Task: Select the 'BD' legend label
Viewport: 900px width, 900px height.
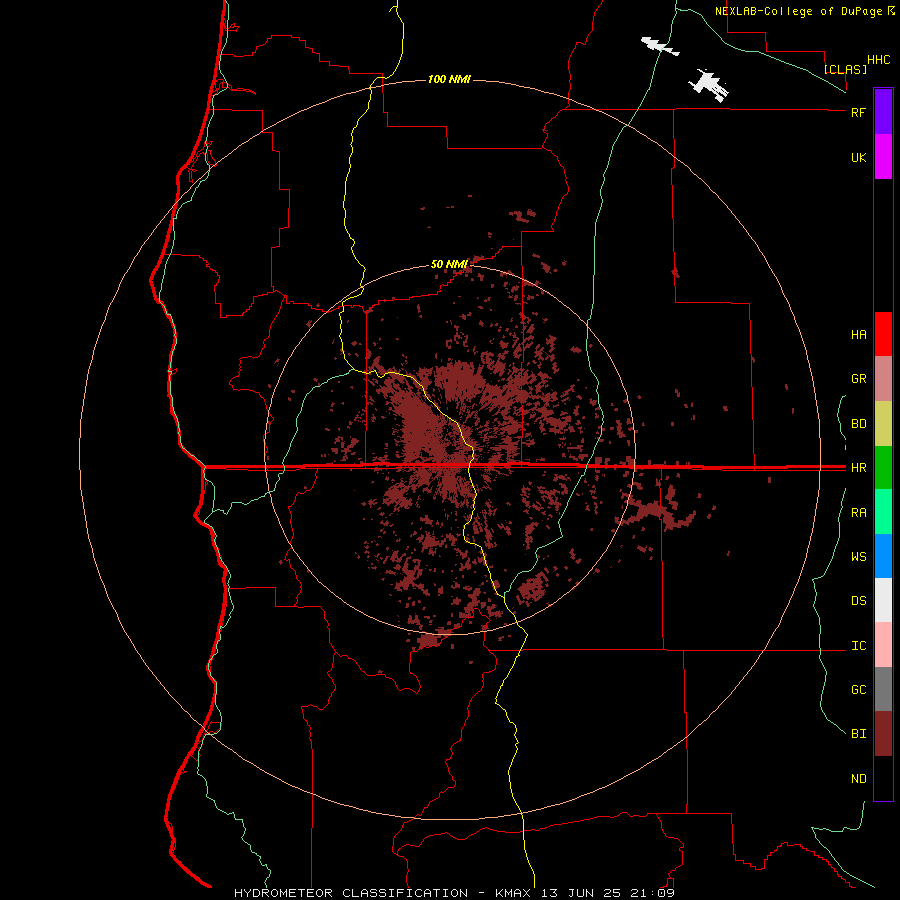Action: click(858, 424)
